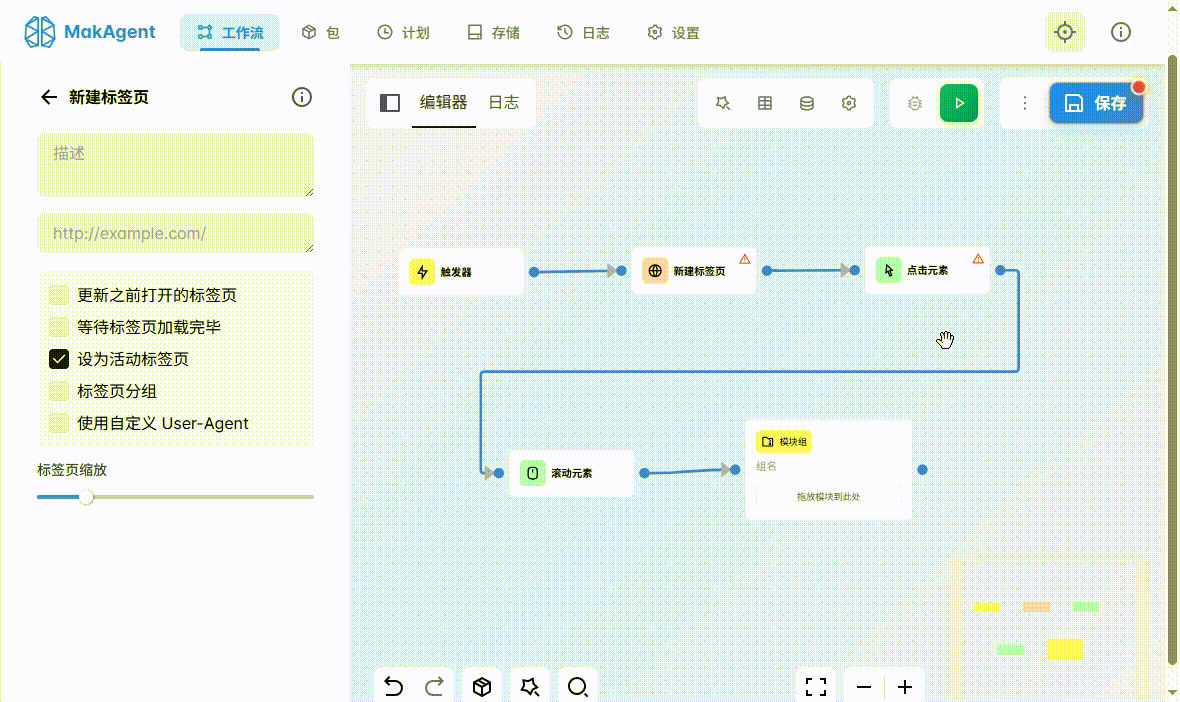Open the table data icon in toolbar
Image resolution: width=1180 pixels, height=702 pixels.
pyautogui.click(x=765, y=103)
